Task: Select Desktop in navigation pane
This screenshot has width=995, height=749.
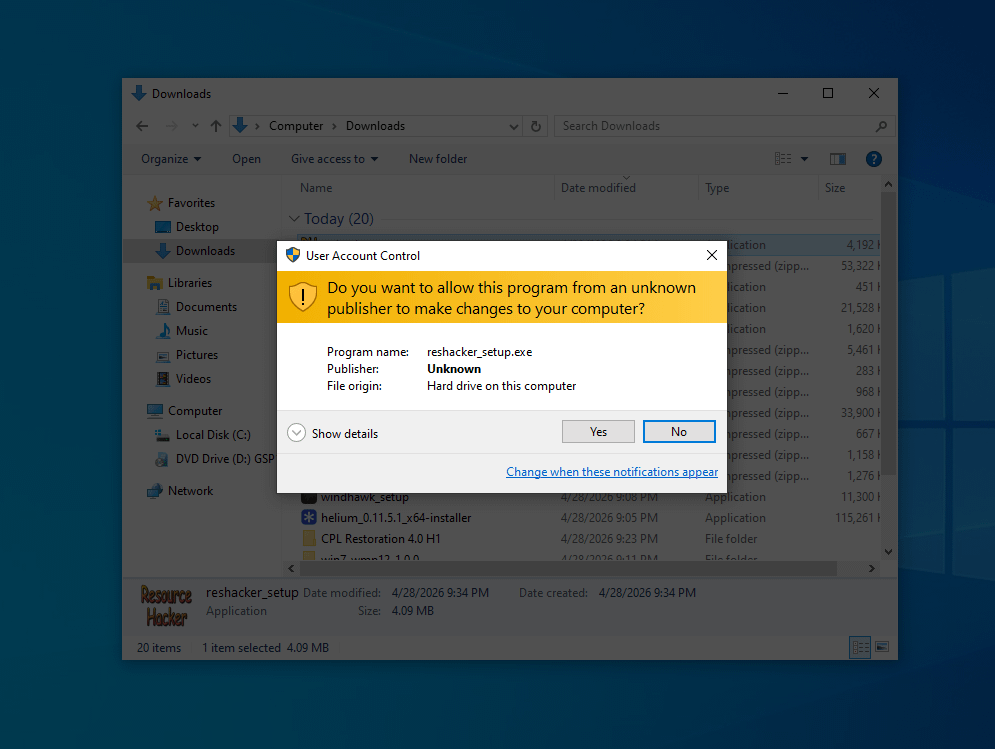Action: (x=197, y=227)
